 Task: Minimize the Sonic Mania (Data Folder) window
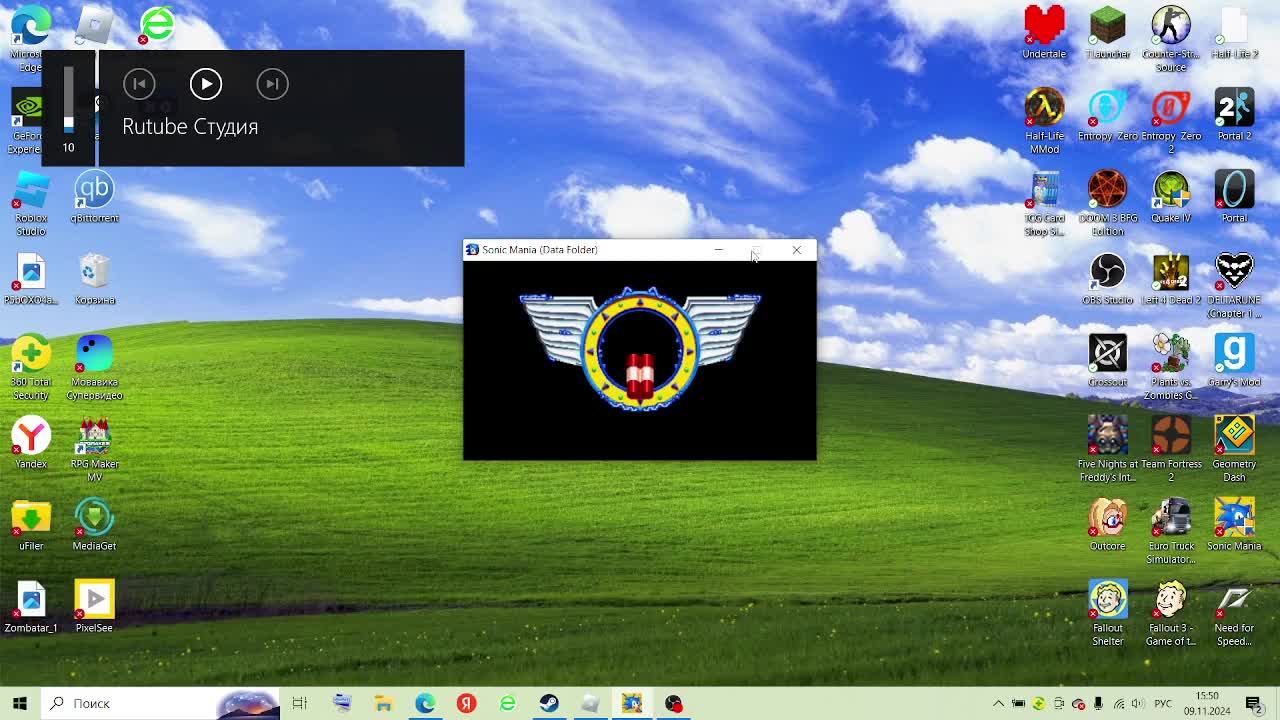point(718,250)
